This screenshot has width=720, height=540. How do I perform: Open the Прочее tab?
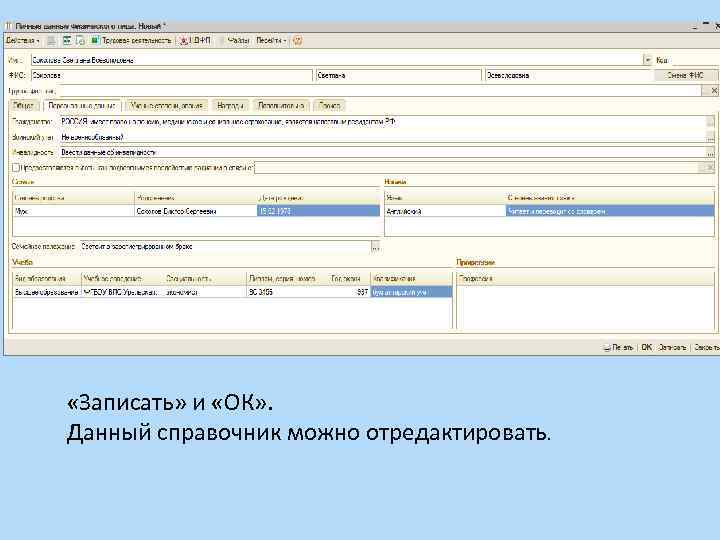(330, 106)
